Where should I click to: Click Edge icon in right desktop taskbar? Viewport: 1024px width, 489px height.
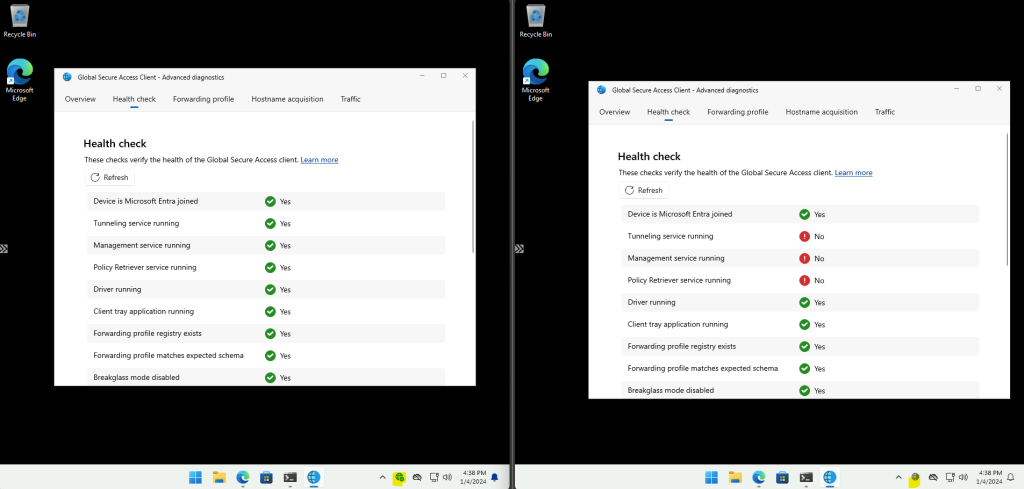pos(758,477)
